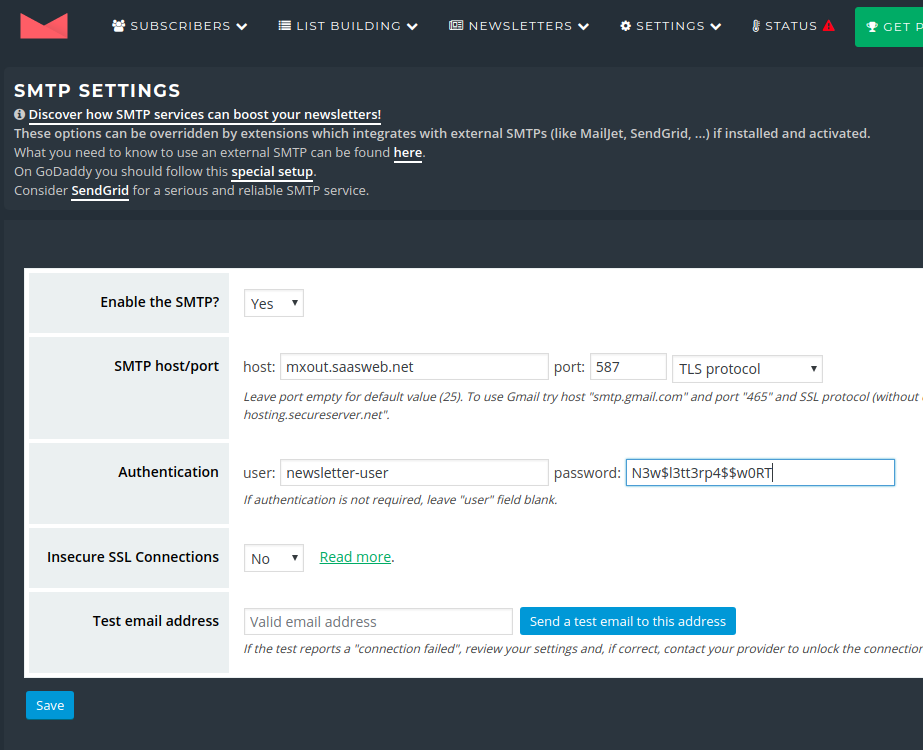Click the green GET button
Screen dimensions: 923x750
click(889, 27)
